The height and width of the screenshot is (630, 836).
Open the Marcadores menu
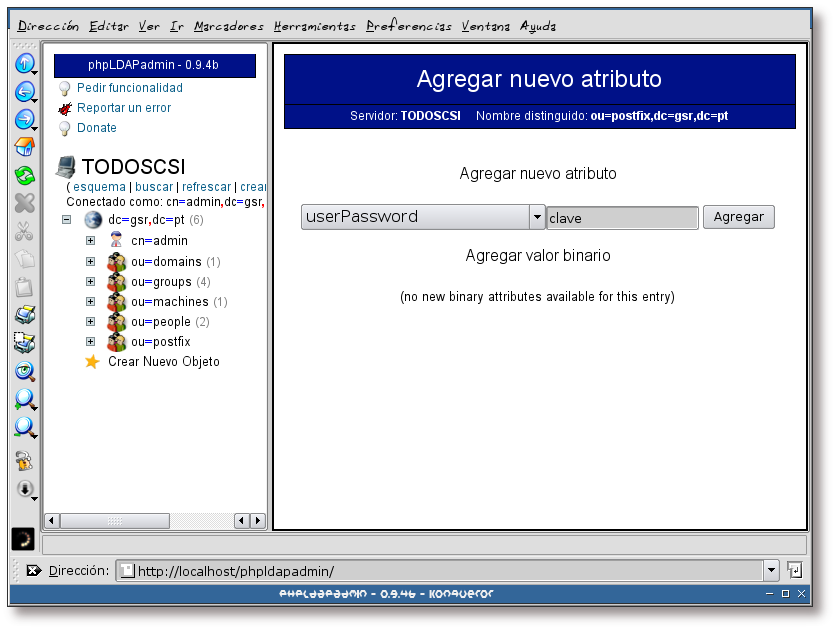click(x=227, y=26)
